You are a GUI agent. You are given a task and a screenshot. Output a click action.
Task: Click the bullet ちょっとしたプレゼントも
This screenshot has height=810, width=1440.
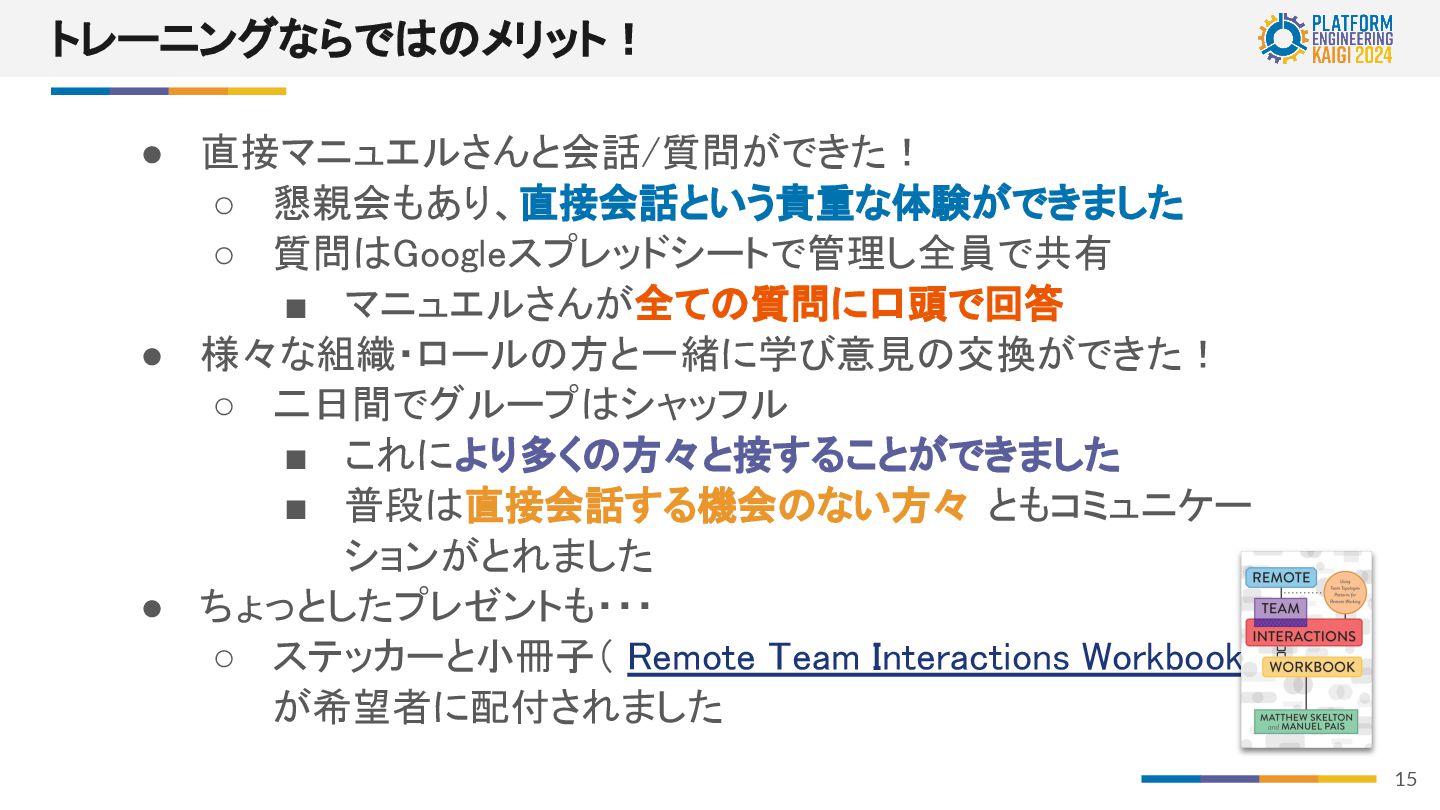pos(427,606)
